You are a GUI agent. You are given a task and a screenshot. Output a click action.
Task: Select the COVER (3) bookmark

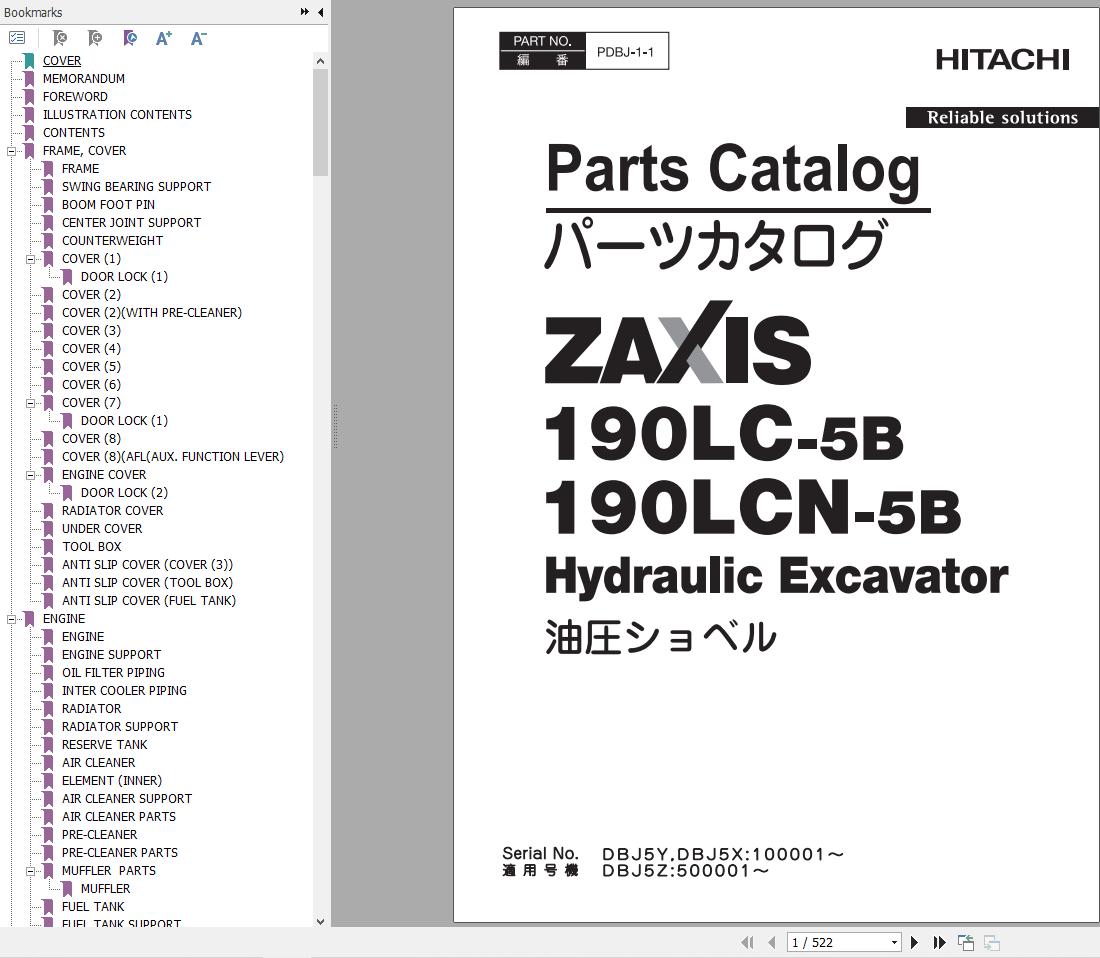pos(91,330)
